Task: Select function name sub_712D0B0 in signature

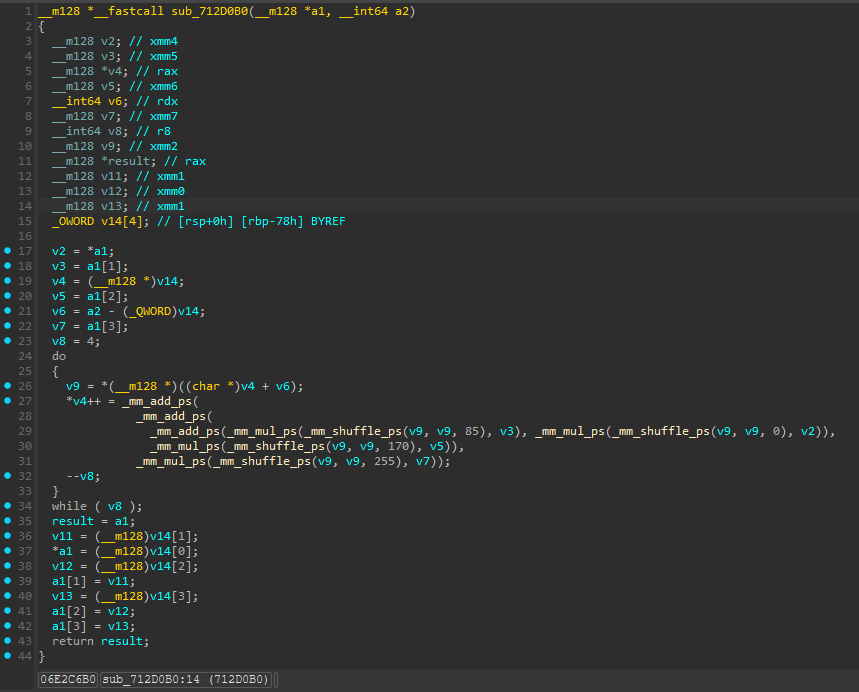Action: tap(210, 11)
